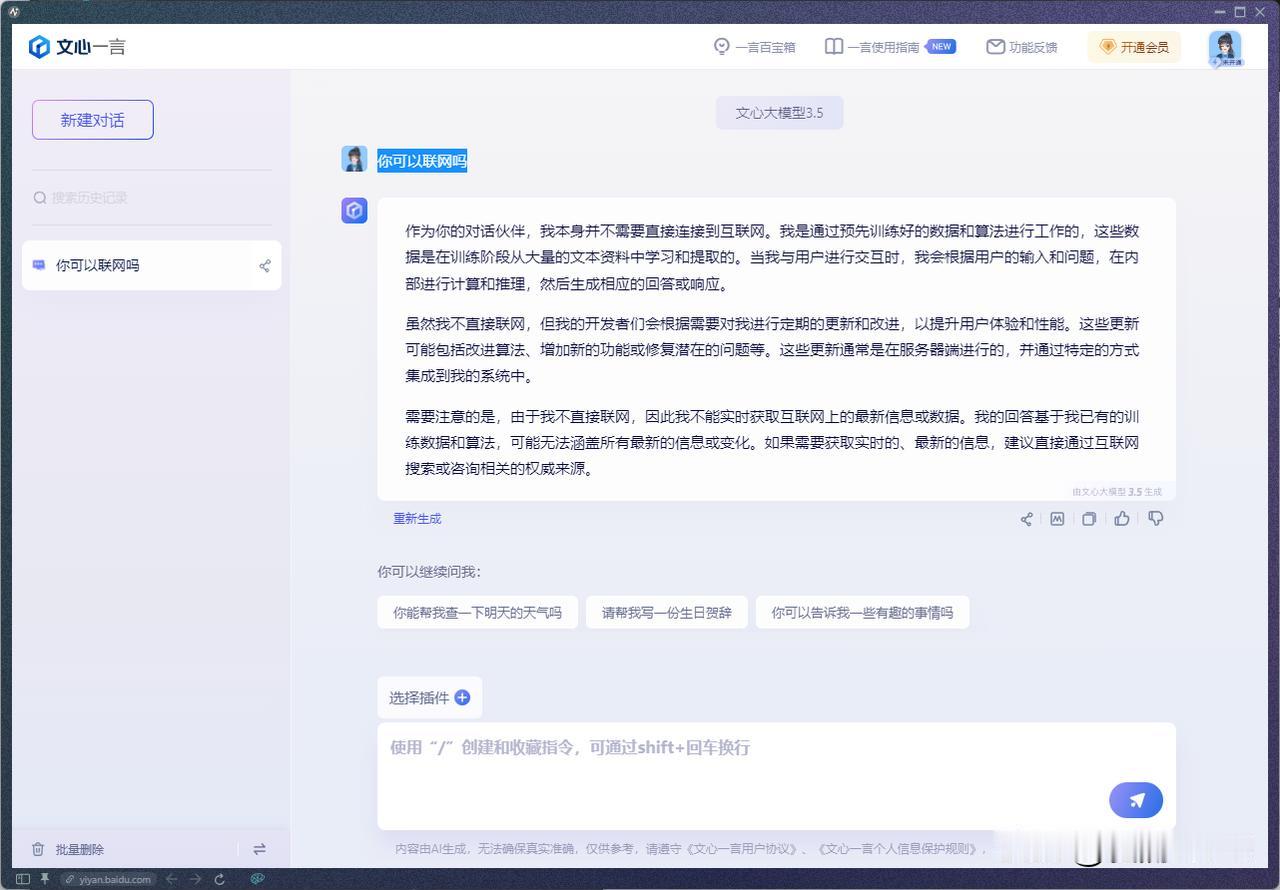Screen dimensions: 1280x890
Task: Click the NEW badge in the header
Action: [x=941, y=46]
